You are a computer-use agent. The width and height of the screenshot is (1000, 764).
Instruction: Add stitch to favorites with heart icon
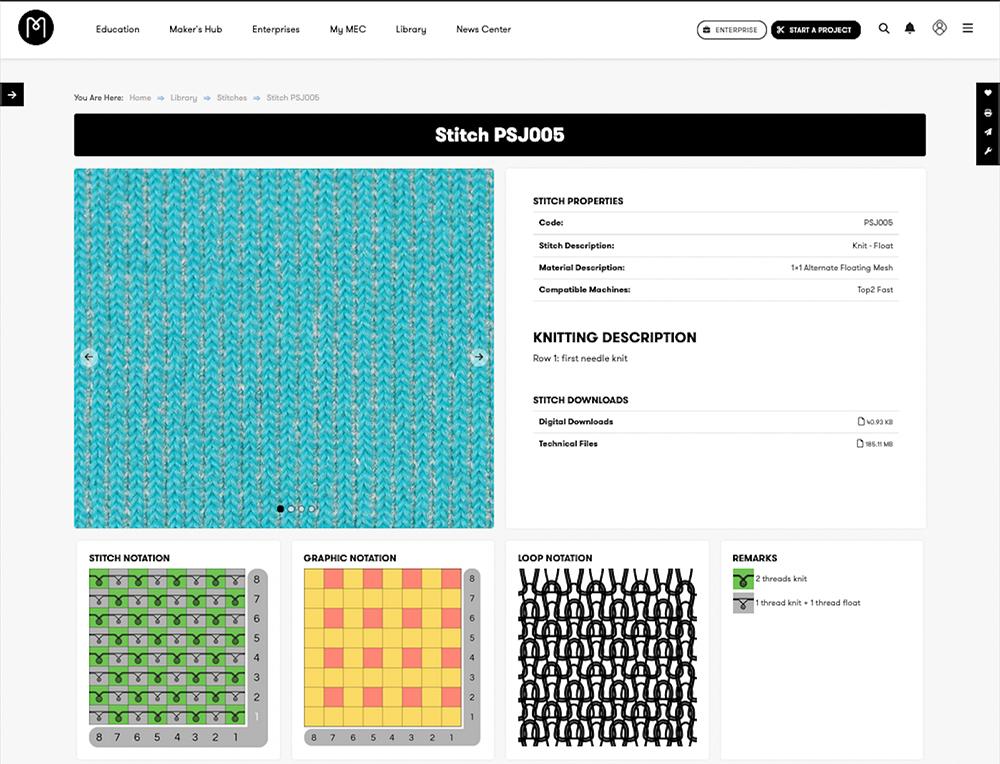click(x=988, y=93)
